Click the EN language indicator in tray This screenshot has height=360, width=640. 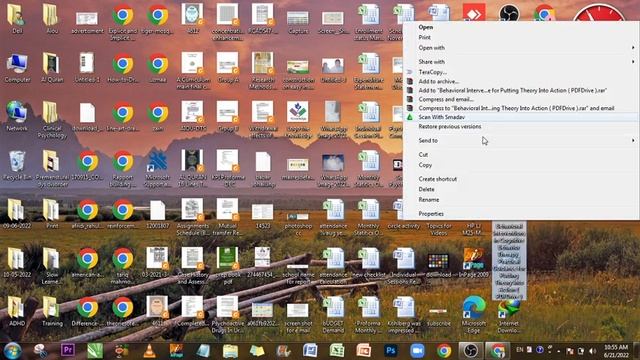519,350
